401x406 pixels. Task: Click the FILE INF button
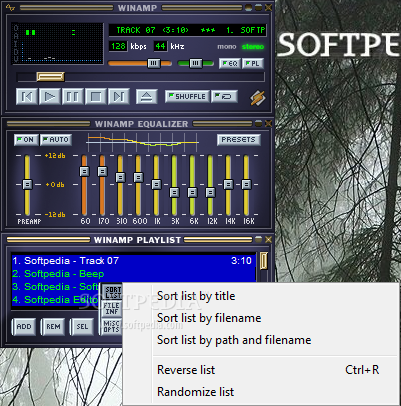click(112, 309)
